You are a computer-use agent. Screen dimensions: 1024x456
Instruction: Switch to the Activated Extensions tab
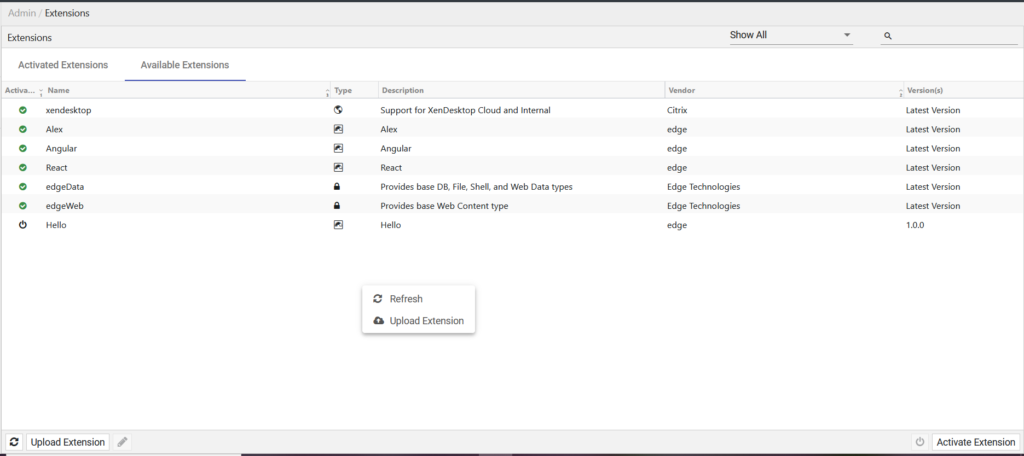tap(63, 65)
